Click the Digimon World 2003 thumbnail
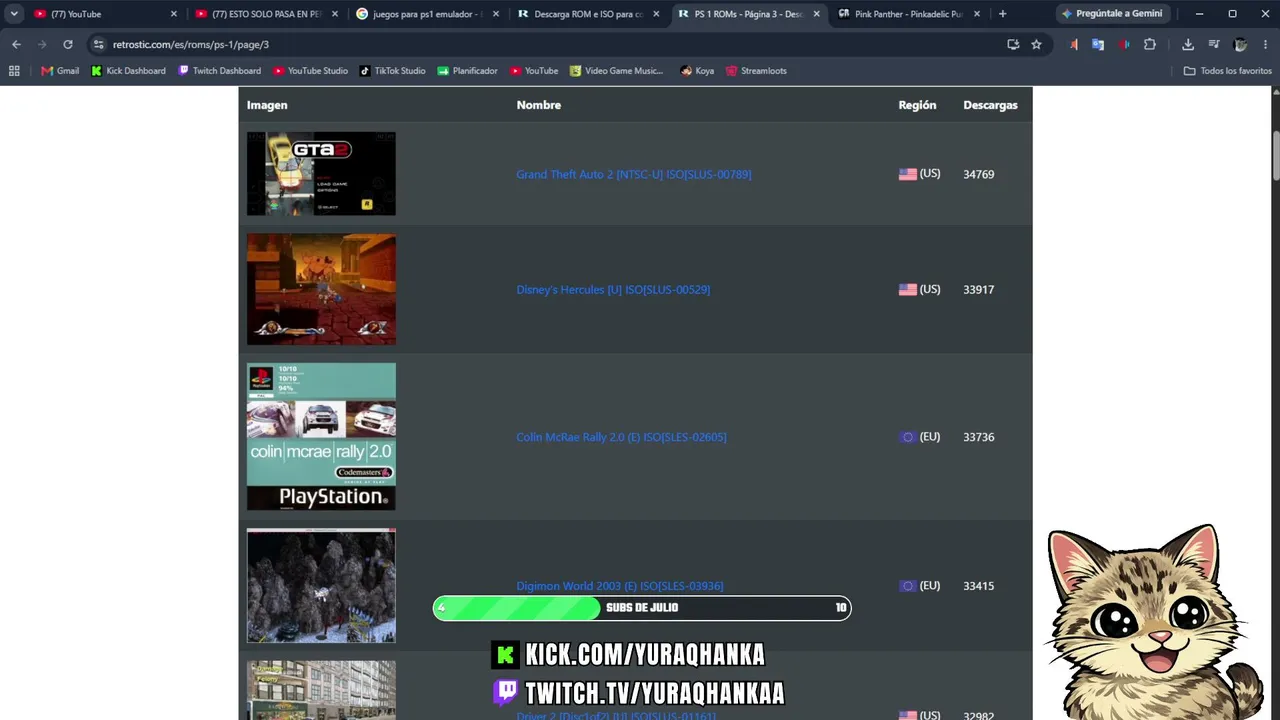1280x720 pixels. [x=321, y=586]
